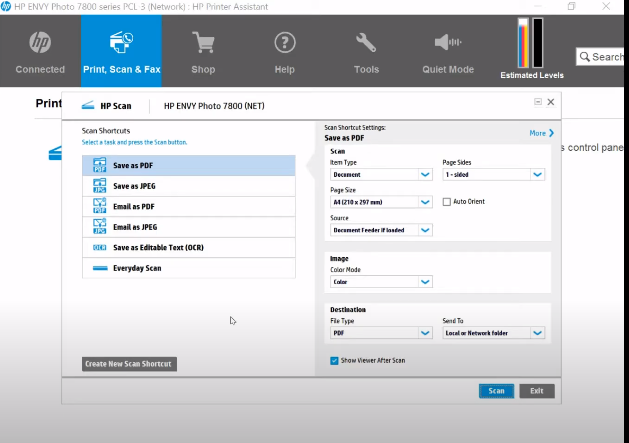The height and width of the screenshot is (443, 629).
Task: Select the Quiet Mode speaker icon
Action: 447,44
